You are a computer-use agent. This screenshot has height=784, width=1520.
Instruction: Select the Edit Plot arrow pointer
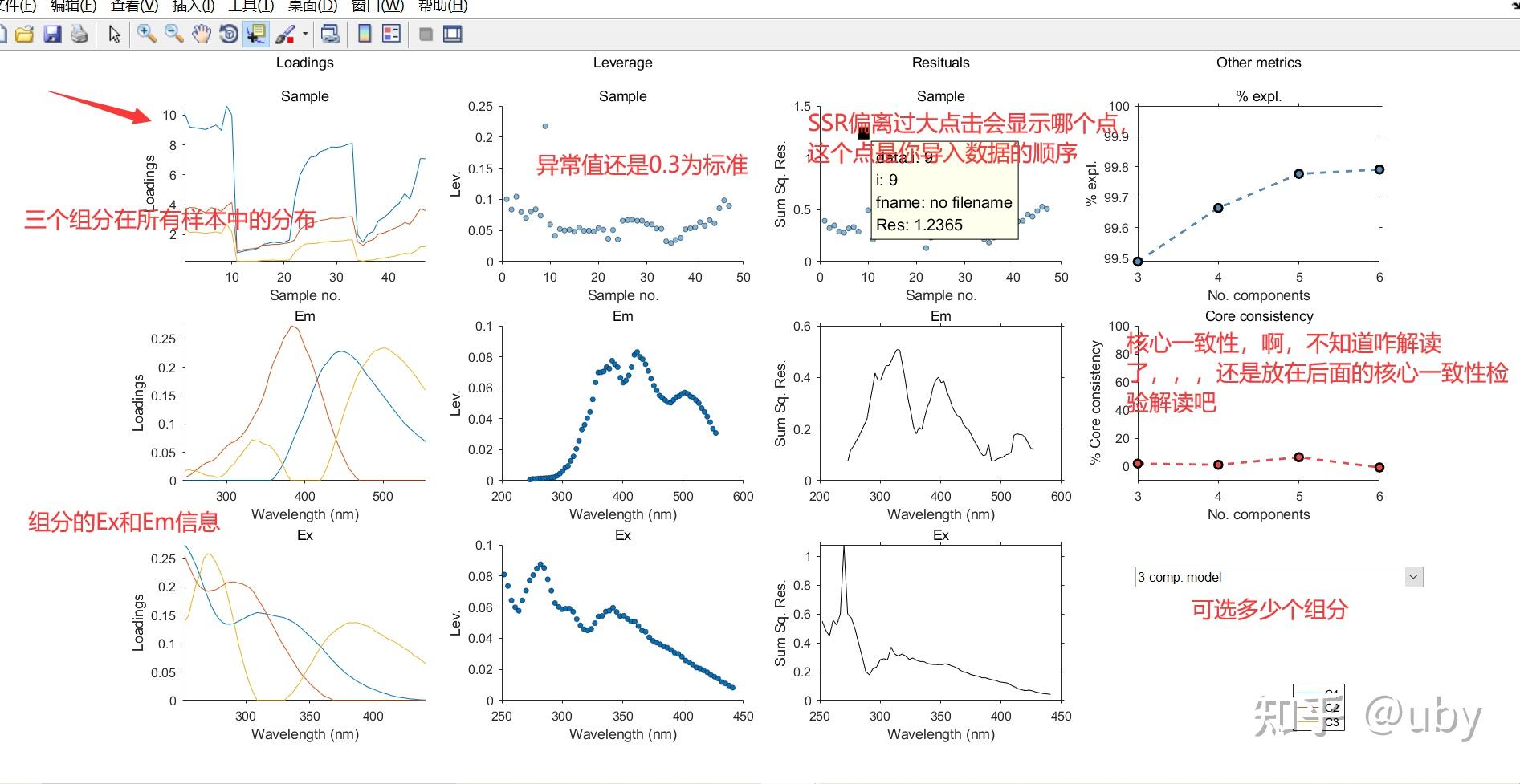click(x=114, y=34)
